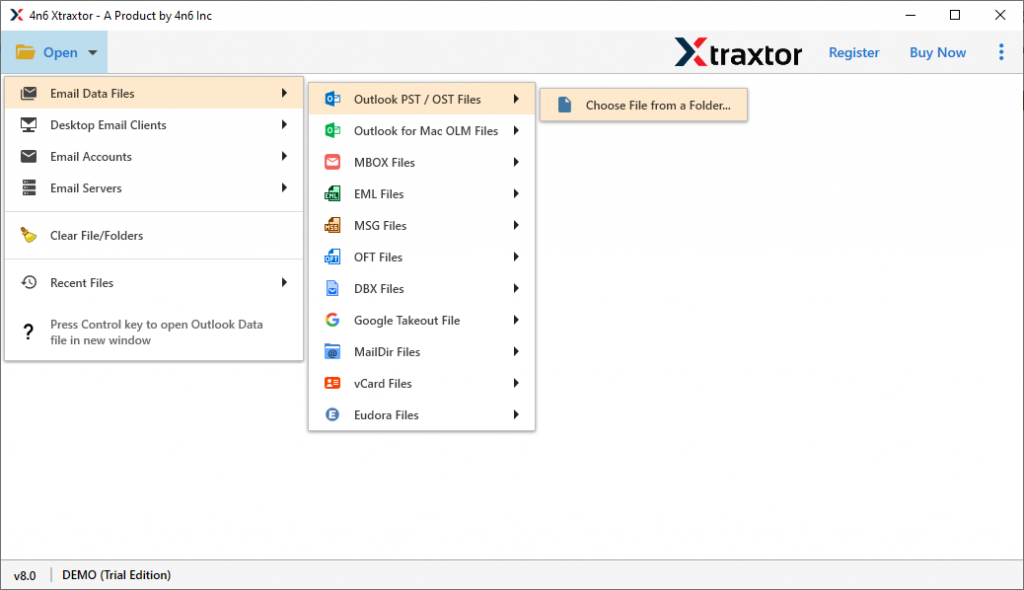This screenshot has height=590, width=1024.
Task: Choose Clear File/Folders from menu
Action: (x=154, y=235)
